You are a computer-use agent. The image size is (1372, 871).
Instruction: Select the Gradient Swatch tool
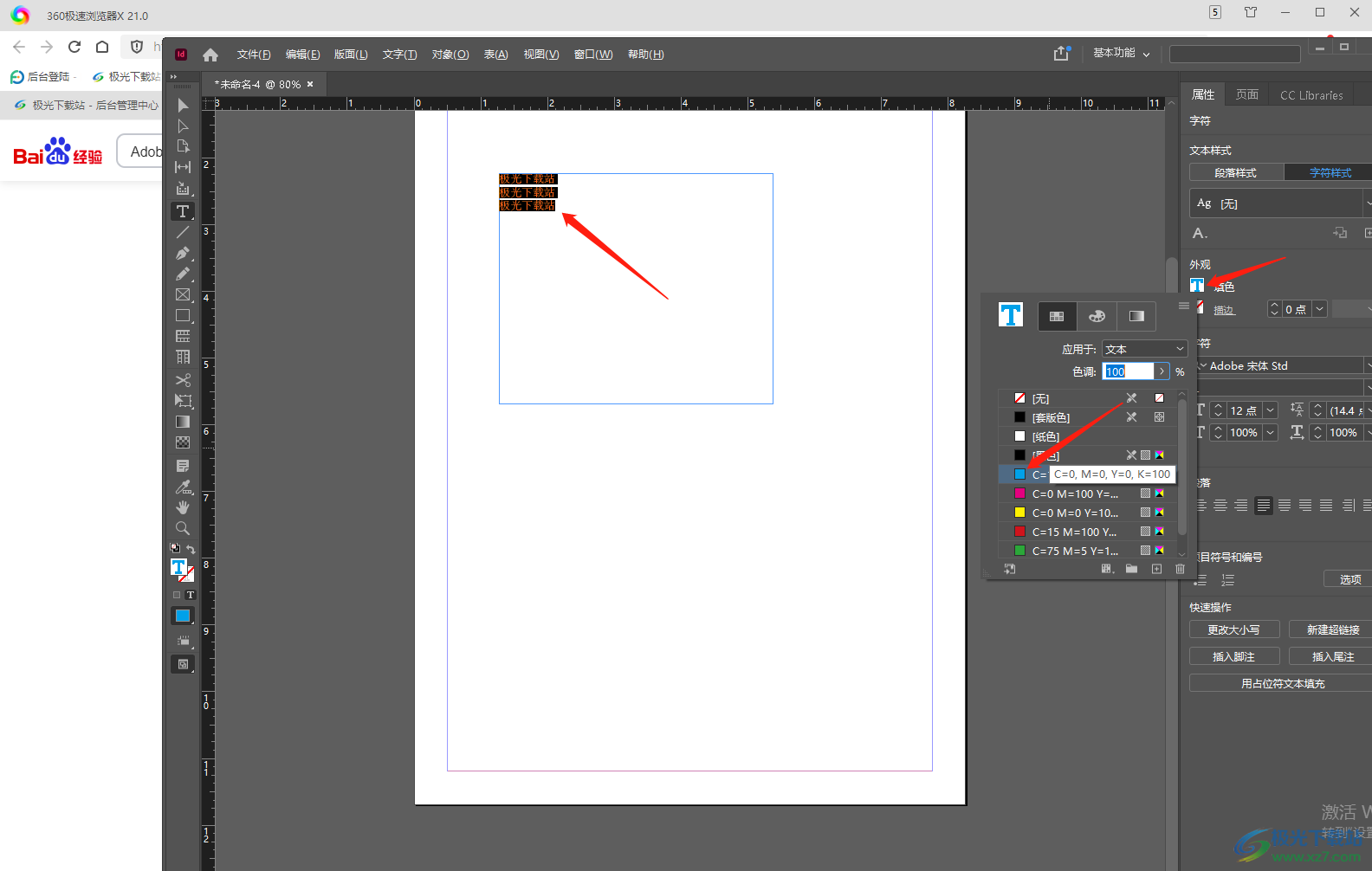coord(183,422)
